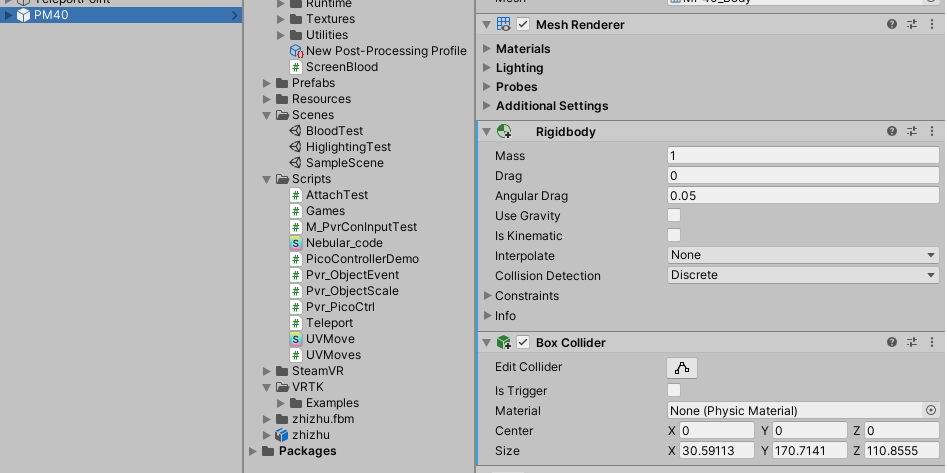Screen dimensions: 947x473
Task: Click the Center X value field
Action: (717, 430)
